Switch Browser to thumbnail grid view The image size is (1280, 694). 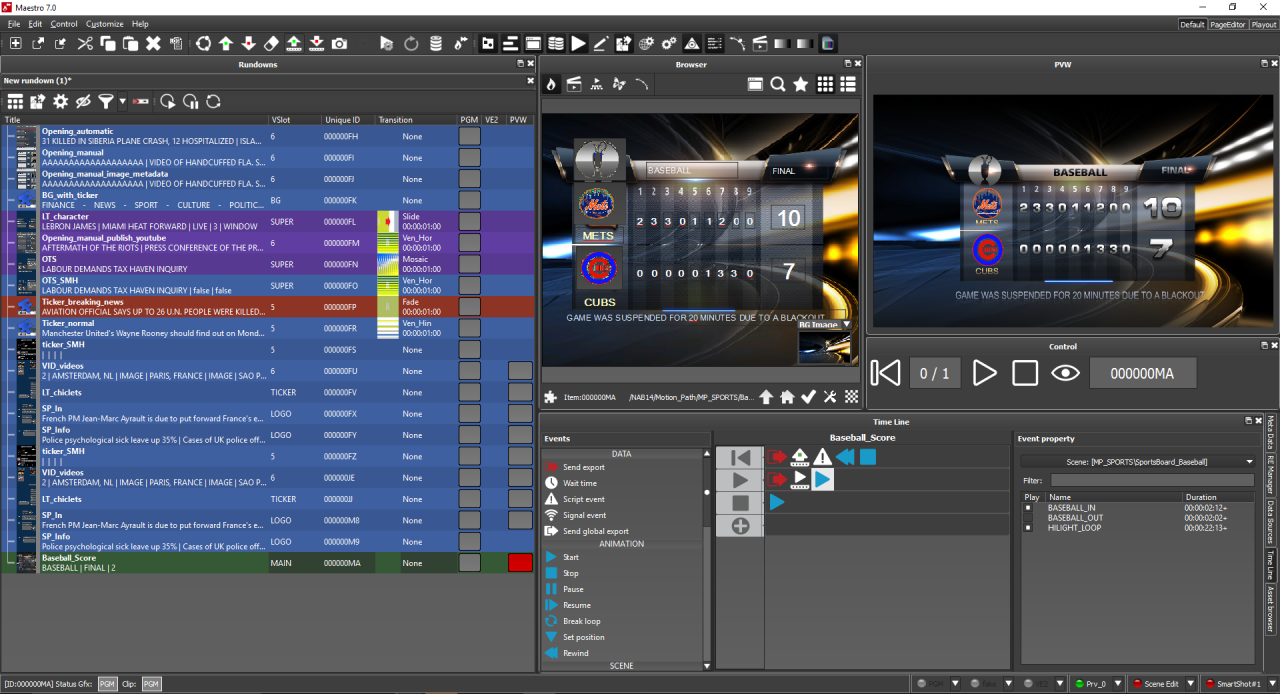(825, 84)
